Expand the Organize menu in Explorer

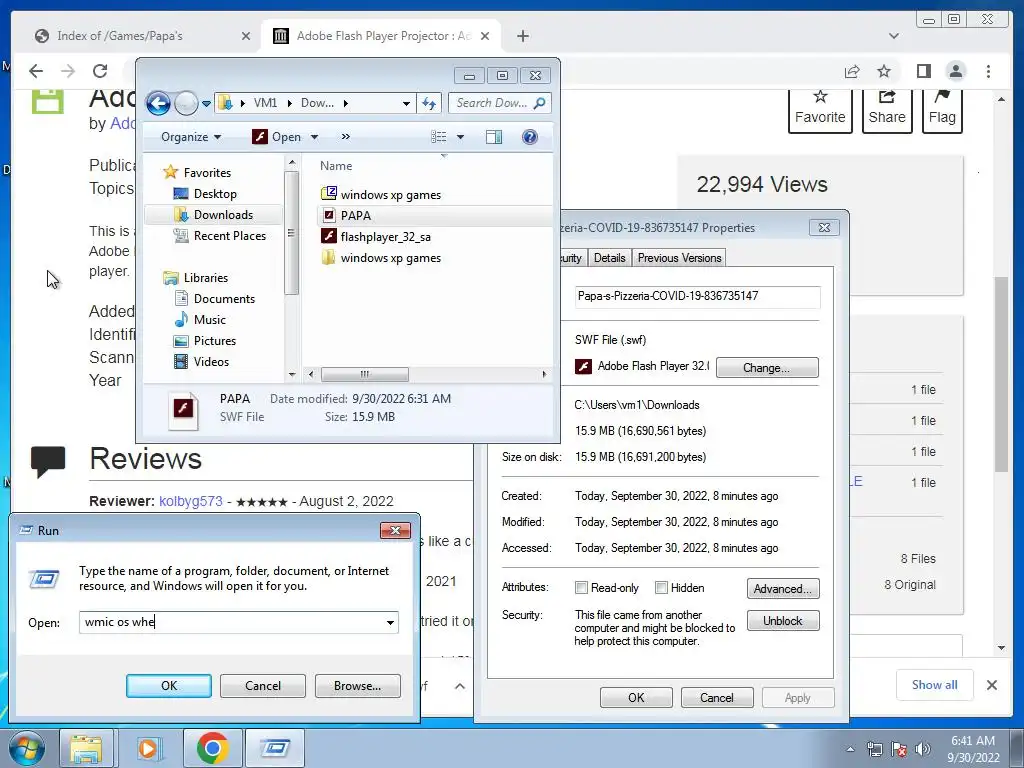[x=191, y=136]
